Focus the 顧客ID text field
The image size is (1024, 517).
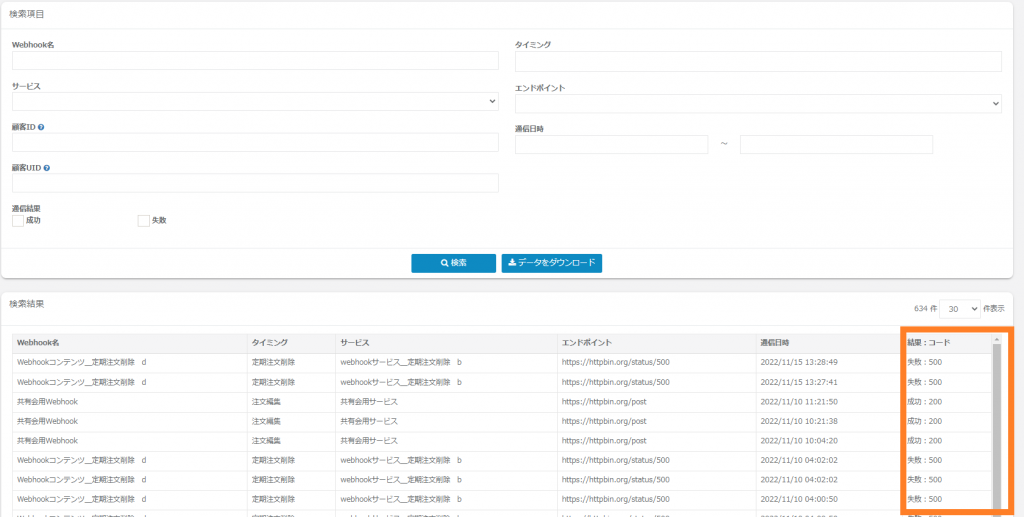pyautogui.click(x=255, y=143)
